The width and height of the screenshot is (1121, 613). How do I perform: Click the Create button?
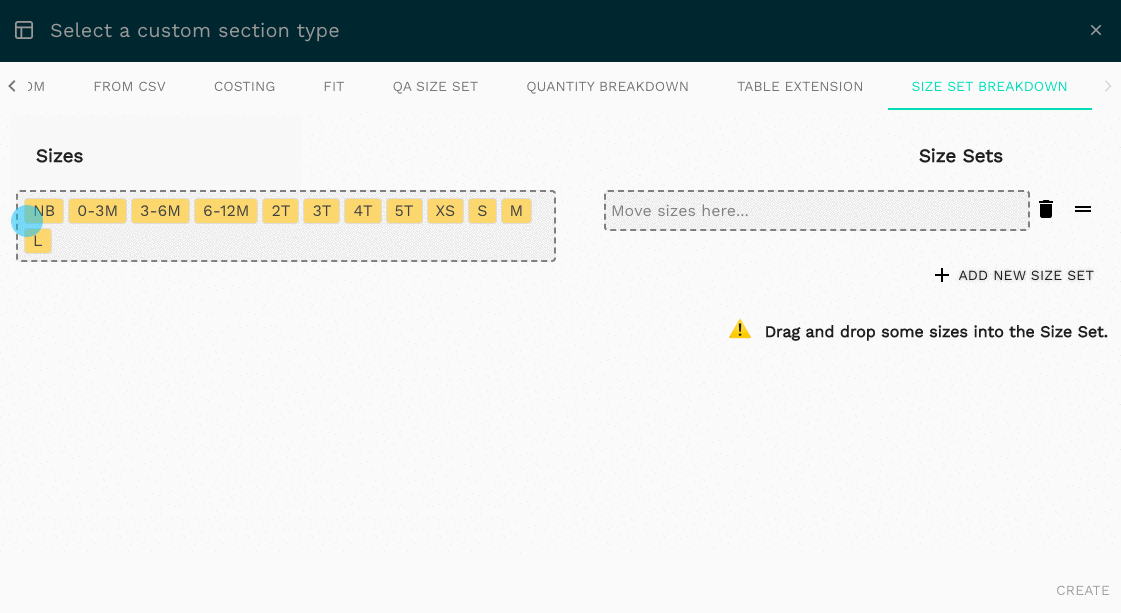(x=1082, y=590)
